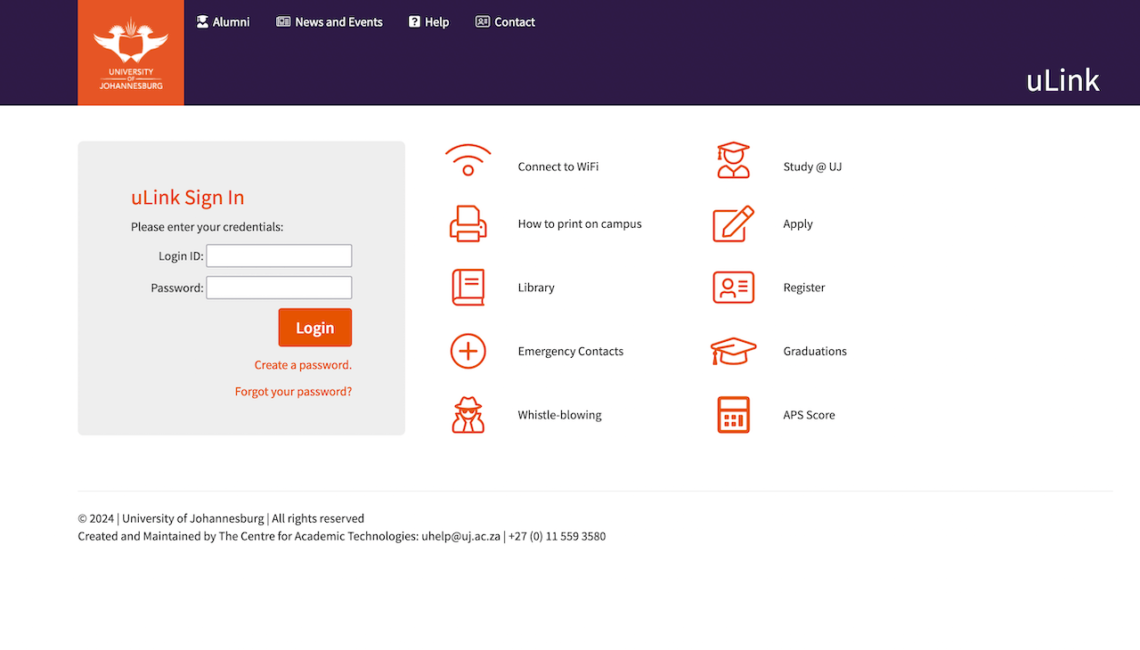Click the Graduations cap icon
The image size is (1140, 650).
pos(733,351)
